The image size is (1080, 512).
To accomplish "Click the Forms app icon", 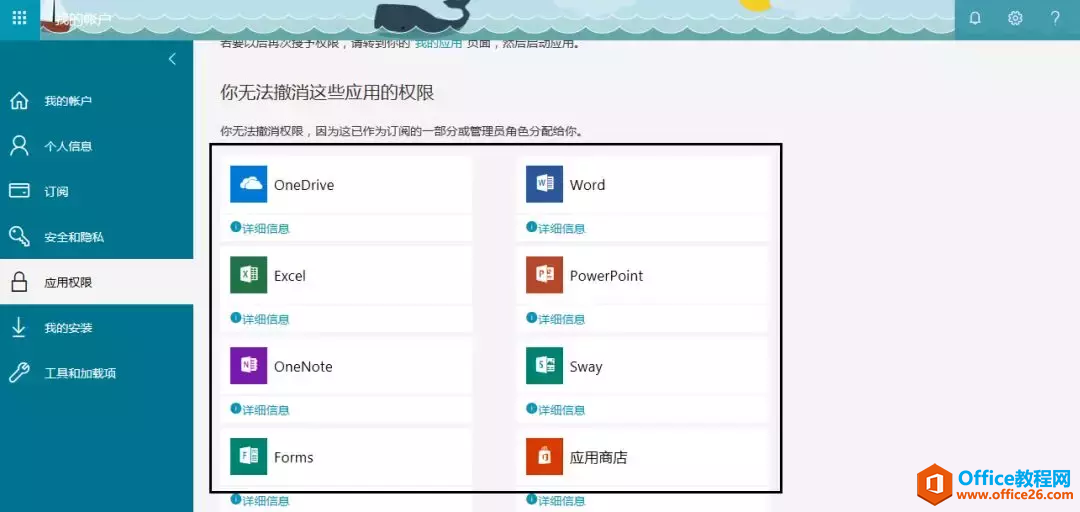I will pos(249,457).
